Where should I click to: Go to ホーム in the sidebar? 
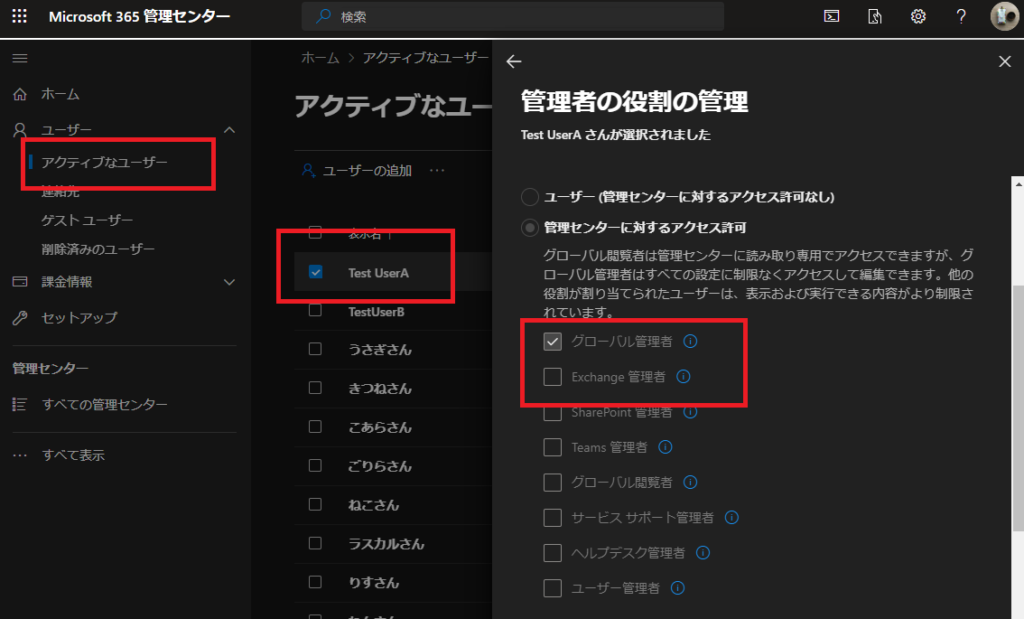click(60, 94)
